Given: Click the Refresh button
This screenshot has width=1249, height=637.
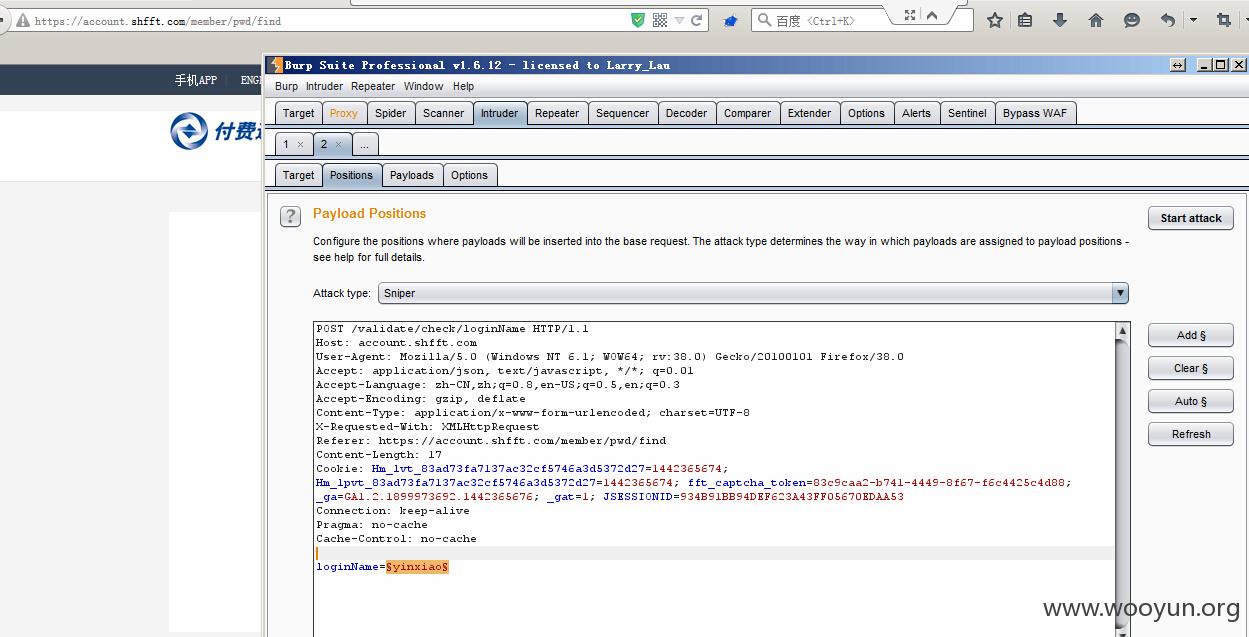Looking at the screenshot, I should (1191, 434).
